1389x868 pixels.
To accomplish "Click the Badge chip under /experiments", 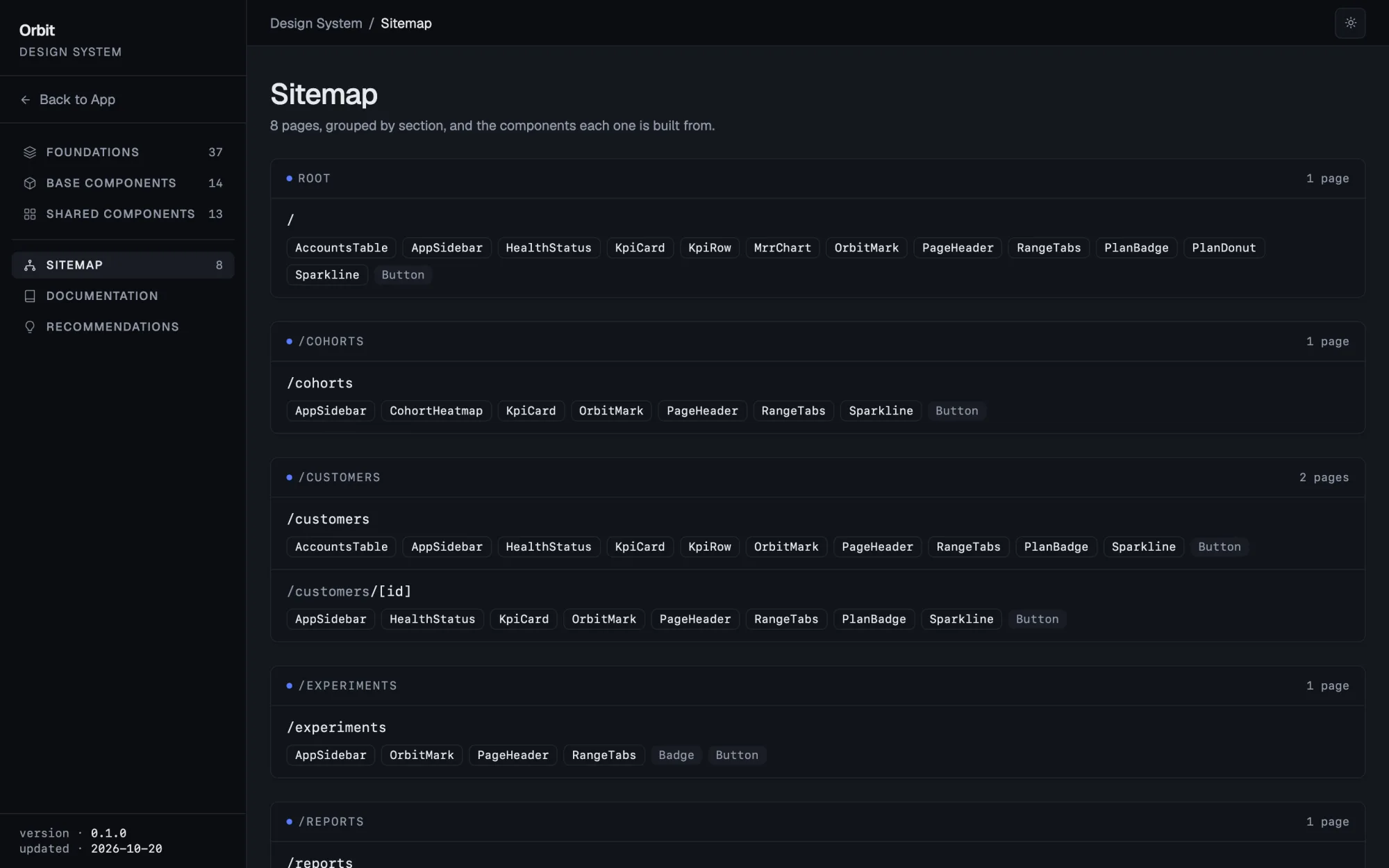I will (676, 756).
